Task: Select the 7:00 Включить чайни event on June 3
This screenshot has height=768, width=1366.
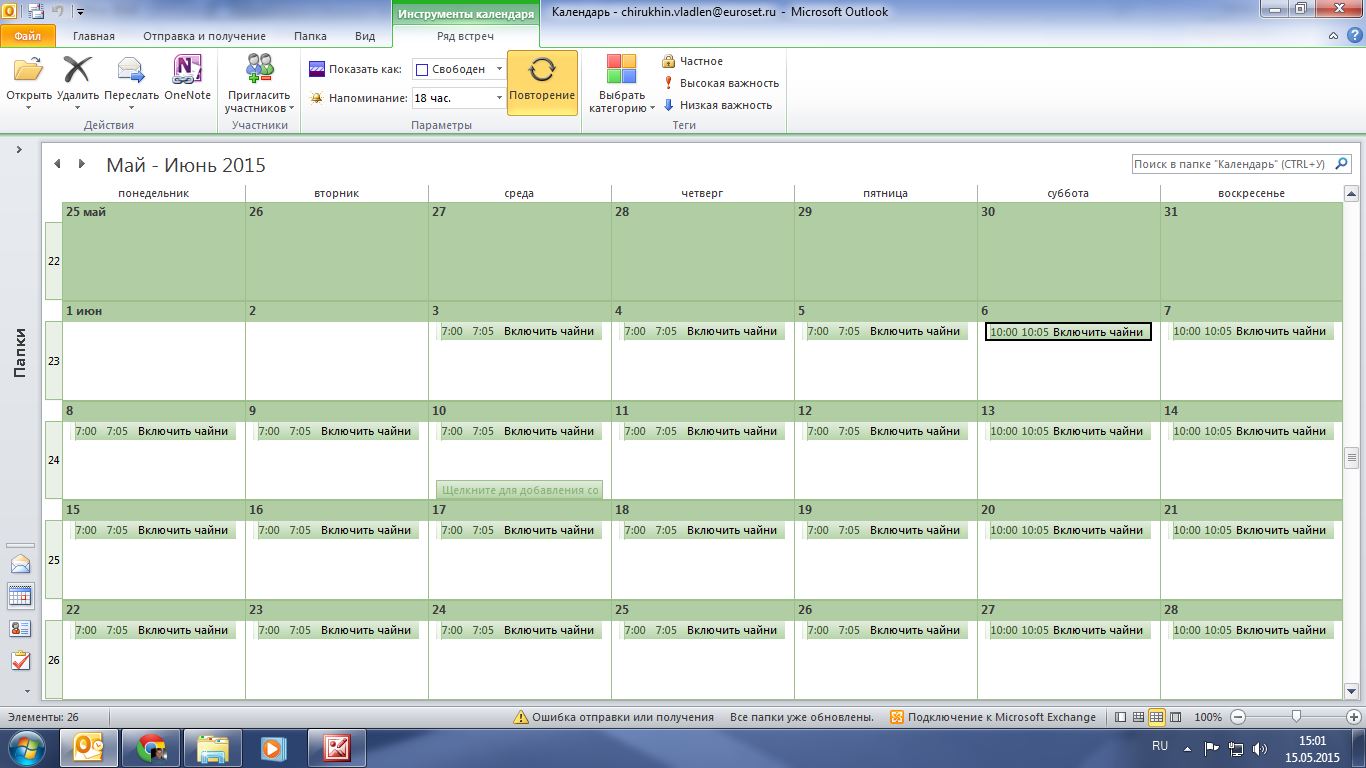Action: click(519, 331)
